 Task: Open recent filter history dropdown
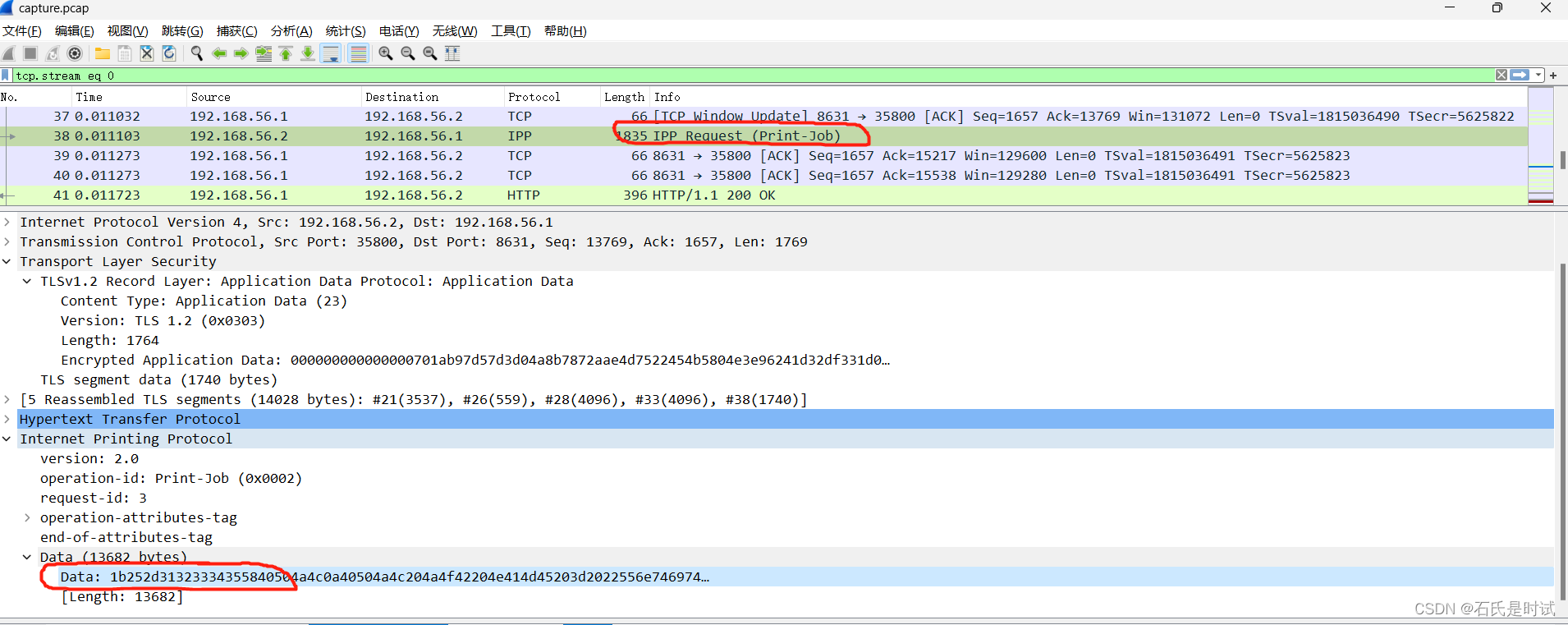click(x=1538, y=75)
